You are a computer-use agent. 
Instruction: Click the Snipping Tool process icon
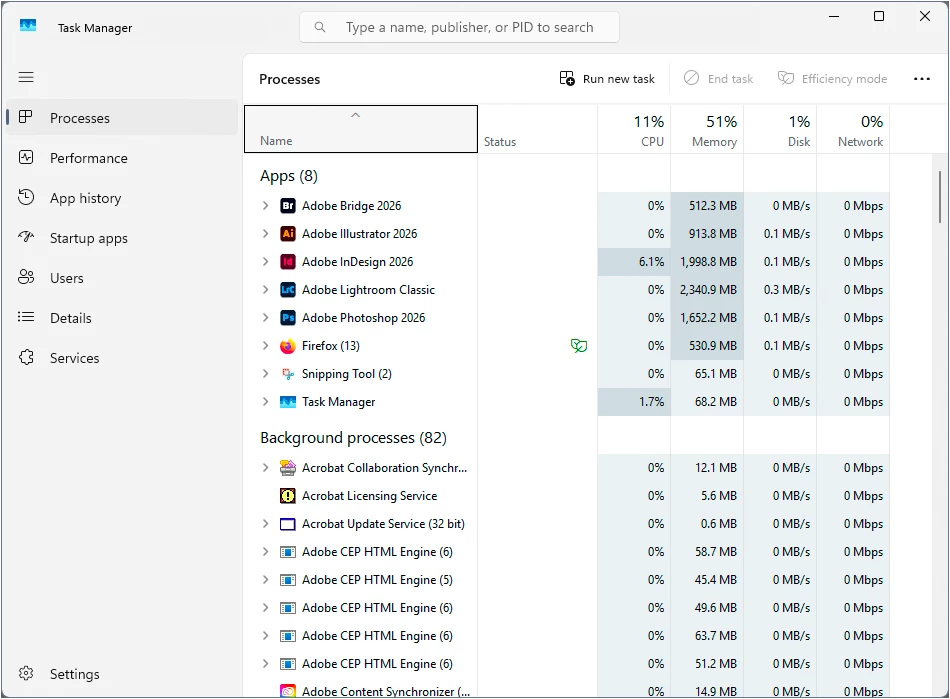coord(288,374)
